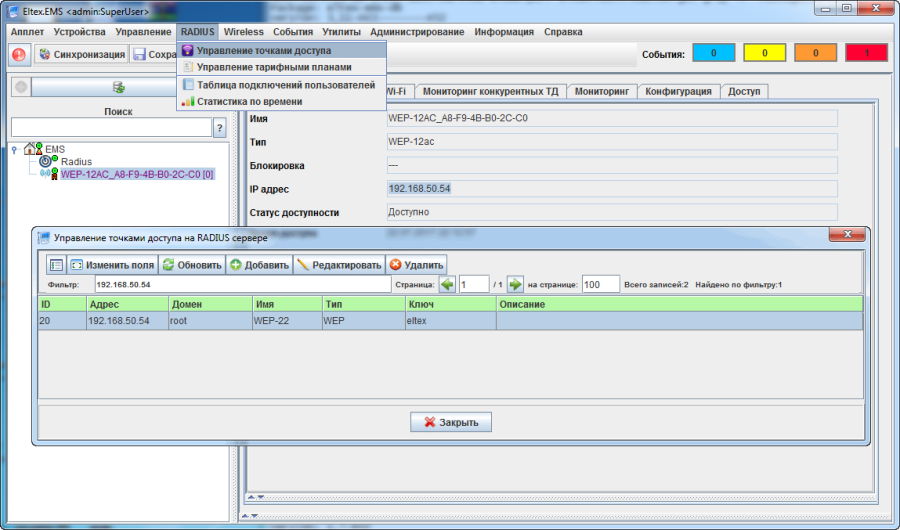Select the Radius node in device tree
Image resolution: width=900 pixels, height=530 pixels.
(x=76, y=162)
